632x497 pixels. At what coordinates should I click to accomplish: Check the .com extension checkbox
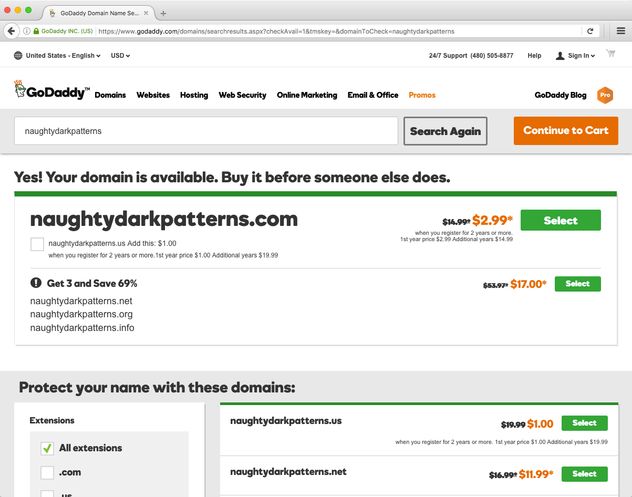coord(47,472)
